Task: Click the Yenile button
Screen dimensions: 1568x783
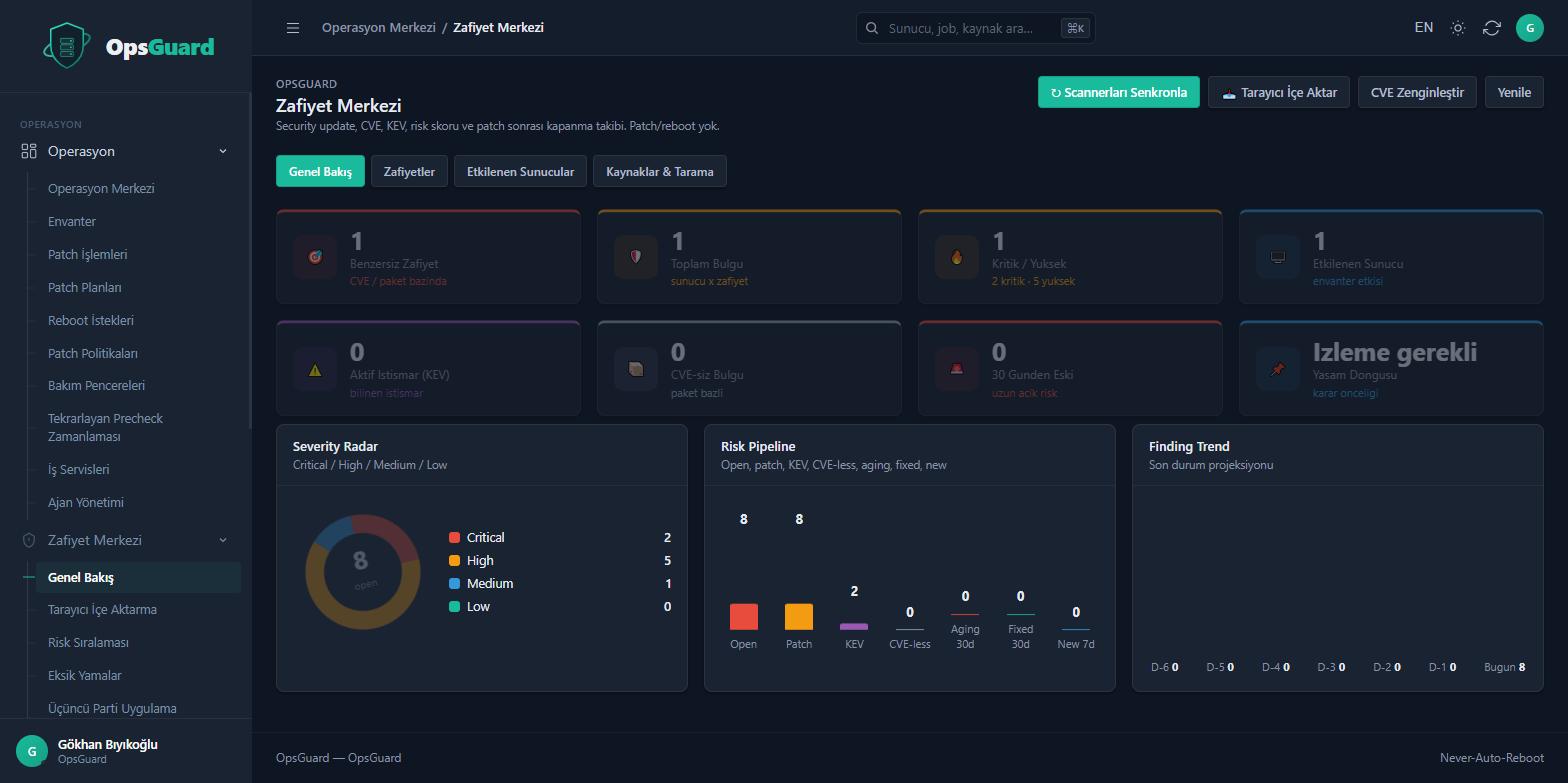Action: (x=1514, y=92)
